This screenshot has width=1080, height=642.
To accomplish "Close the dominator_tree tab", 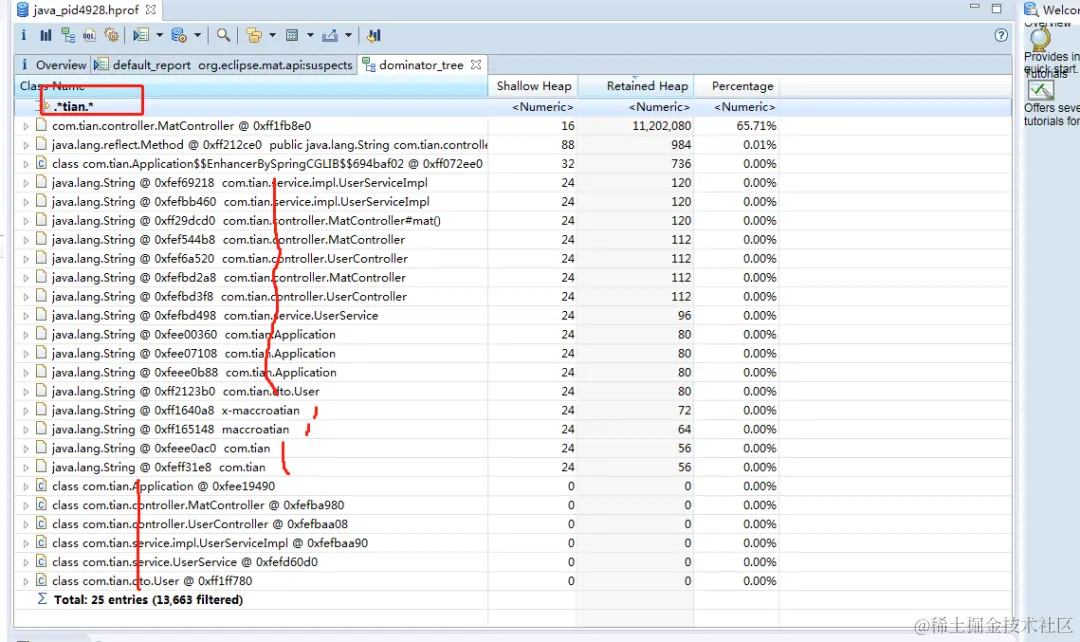I will [x=476, y=64].
